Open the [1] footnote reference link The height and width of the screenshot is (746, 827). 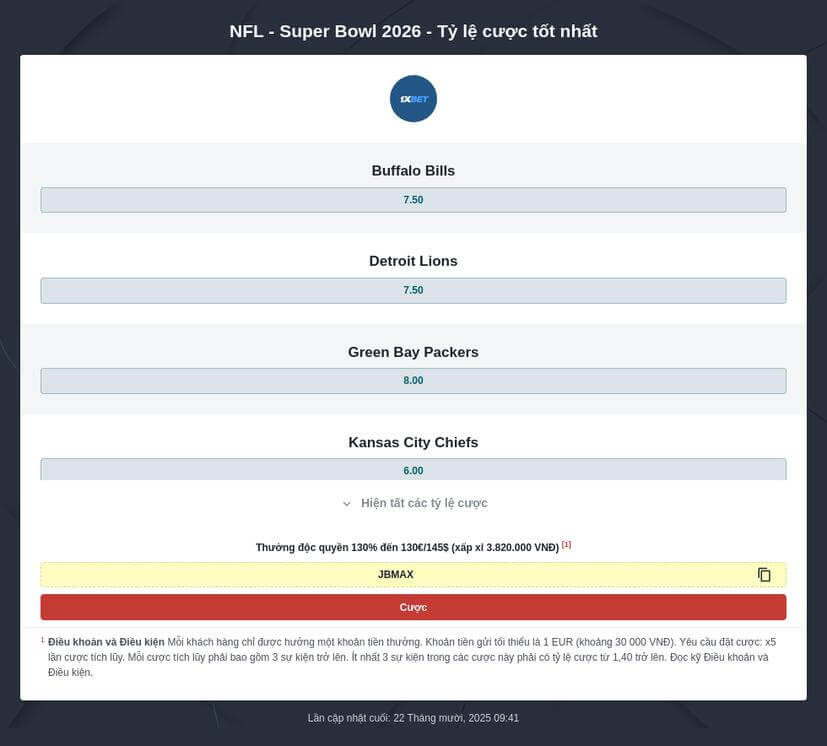point(566,544)
